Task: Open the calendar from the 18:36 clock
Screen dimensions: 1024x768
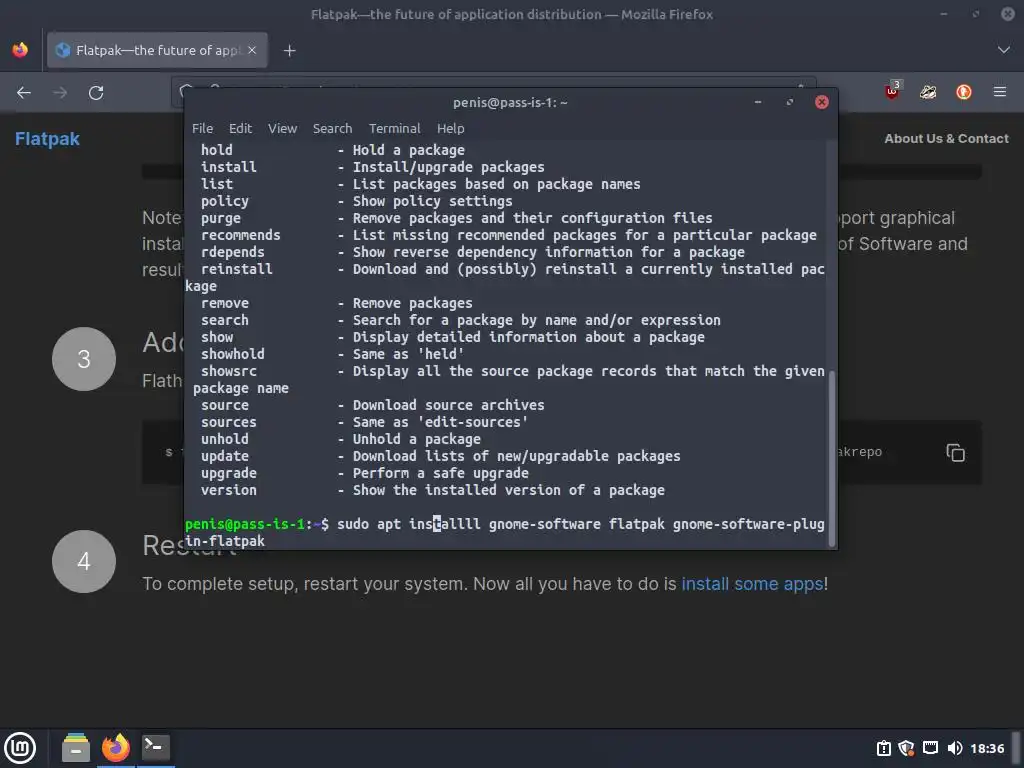Action: [x=987, y=748]
